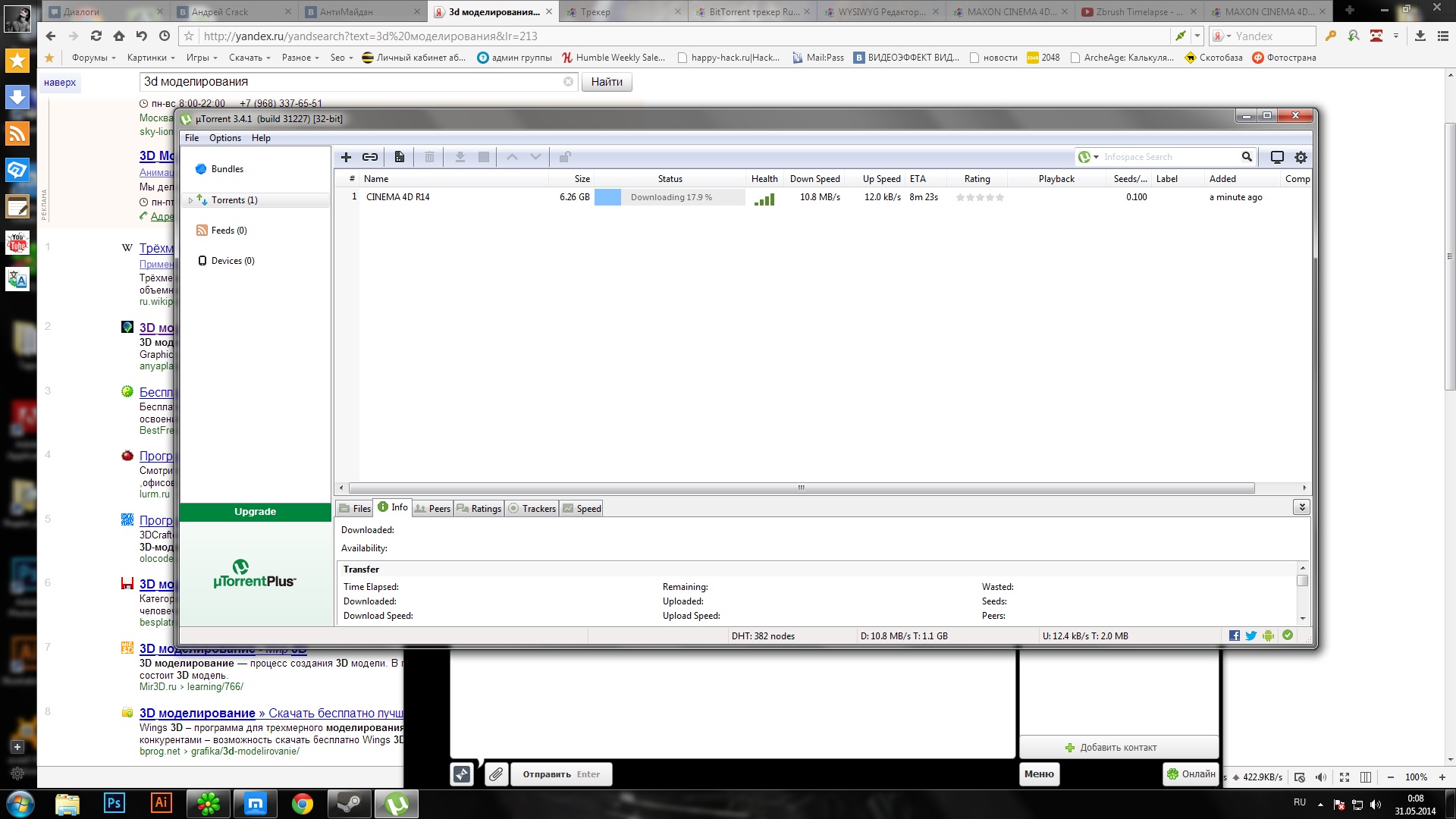1456x819 pixels.
Task: Click Remove torrent trash icon
Action: click(429, 157)
